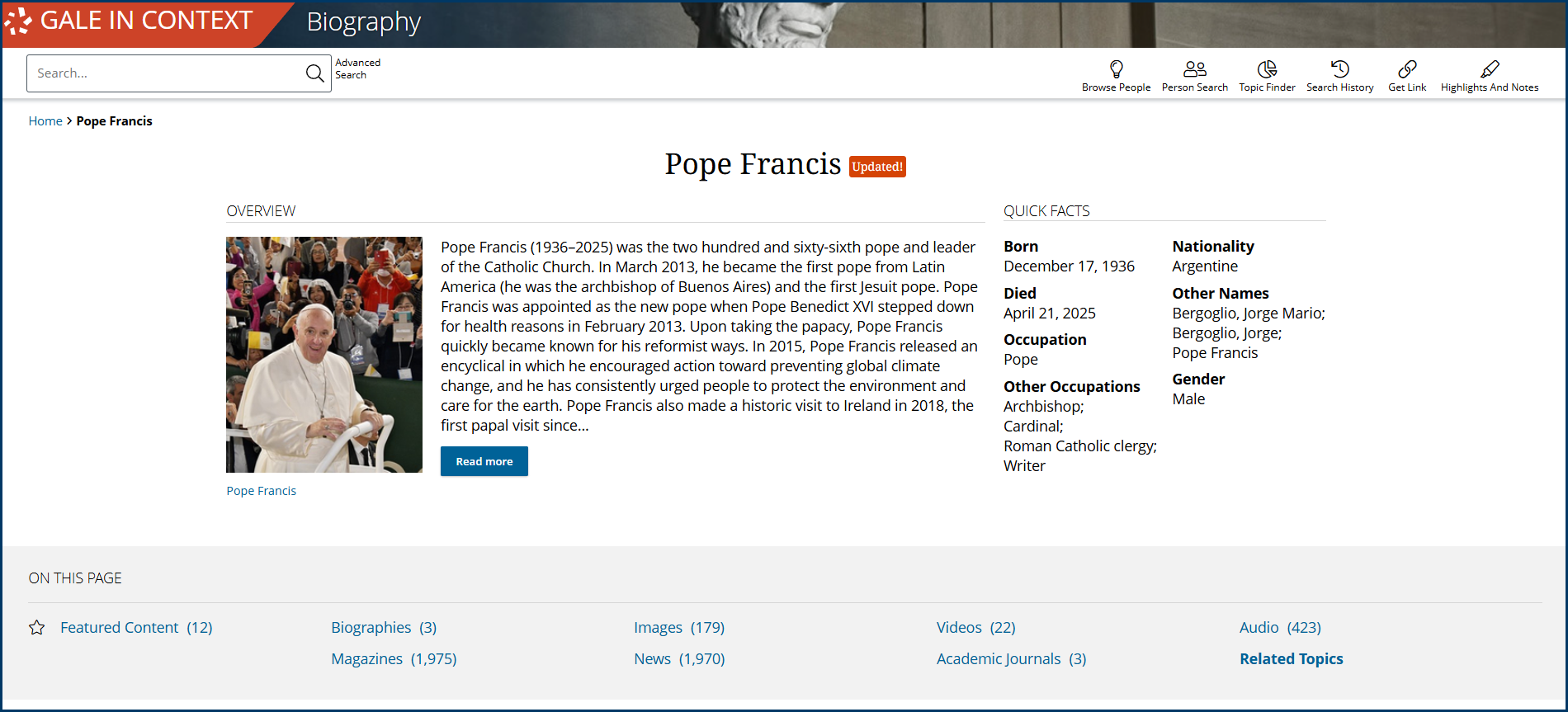The height and width of the screenshot is (712, 1568).
Task: Click the Pope Francis image caption link
Action: (261, 491)
